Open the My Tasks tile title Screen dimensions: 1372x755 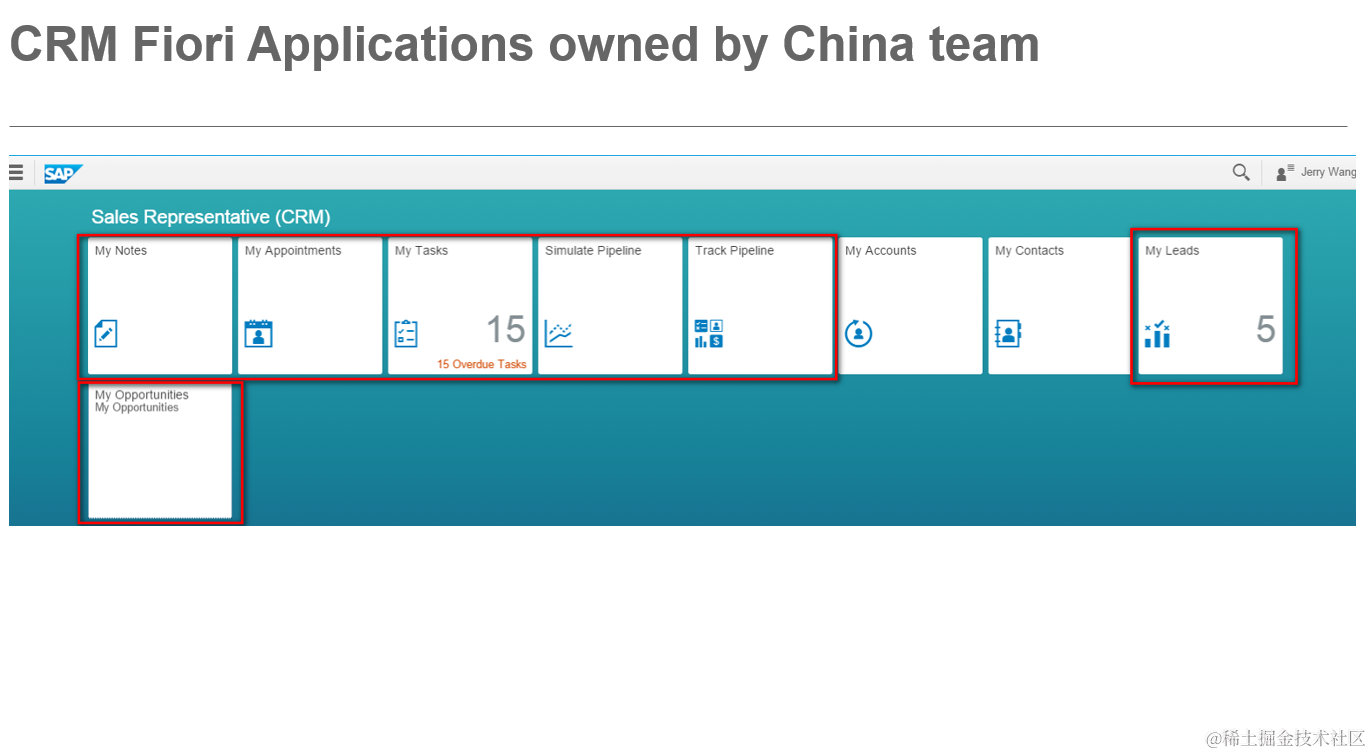click(421, 251)
